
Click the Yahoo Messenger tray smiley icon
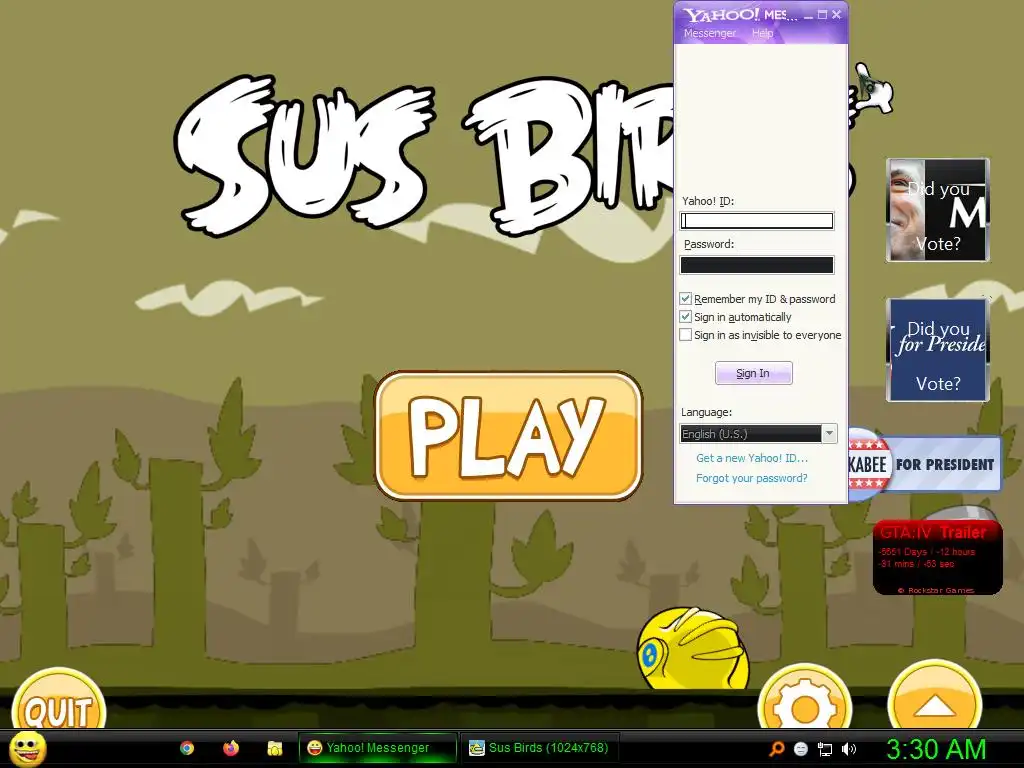point(801,749)
